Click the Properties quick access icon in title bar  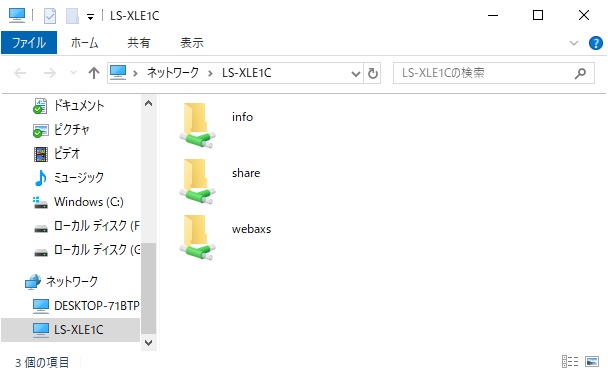click(x=50, y=16)
